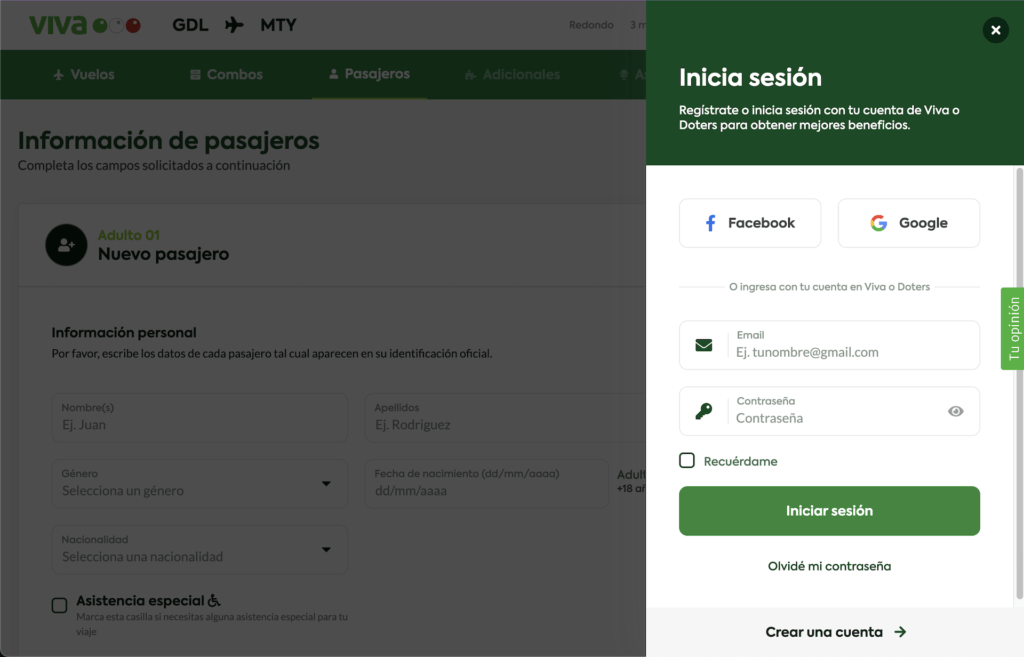Focus the Contraseña password field
Image resolution: width=1024 pixels, height=657 pixels.
coord(829,411)
